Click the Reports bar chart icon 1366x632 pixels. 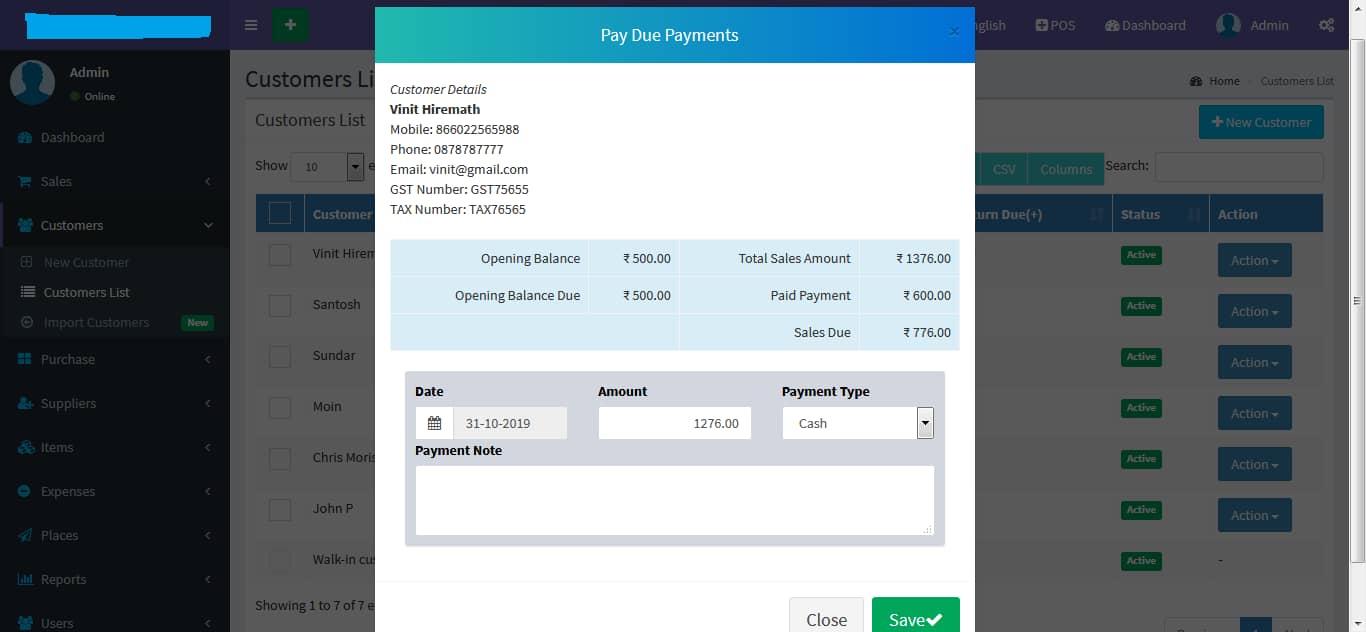[x=25, y=579]
